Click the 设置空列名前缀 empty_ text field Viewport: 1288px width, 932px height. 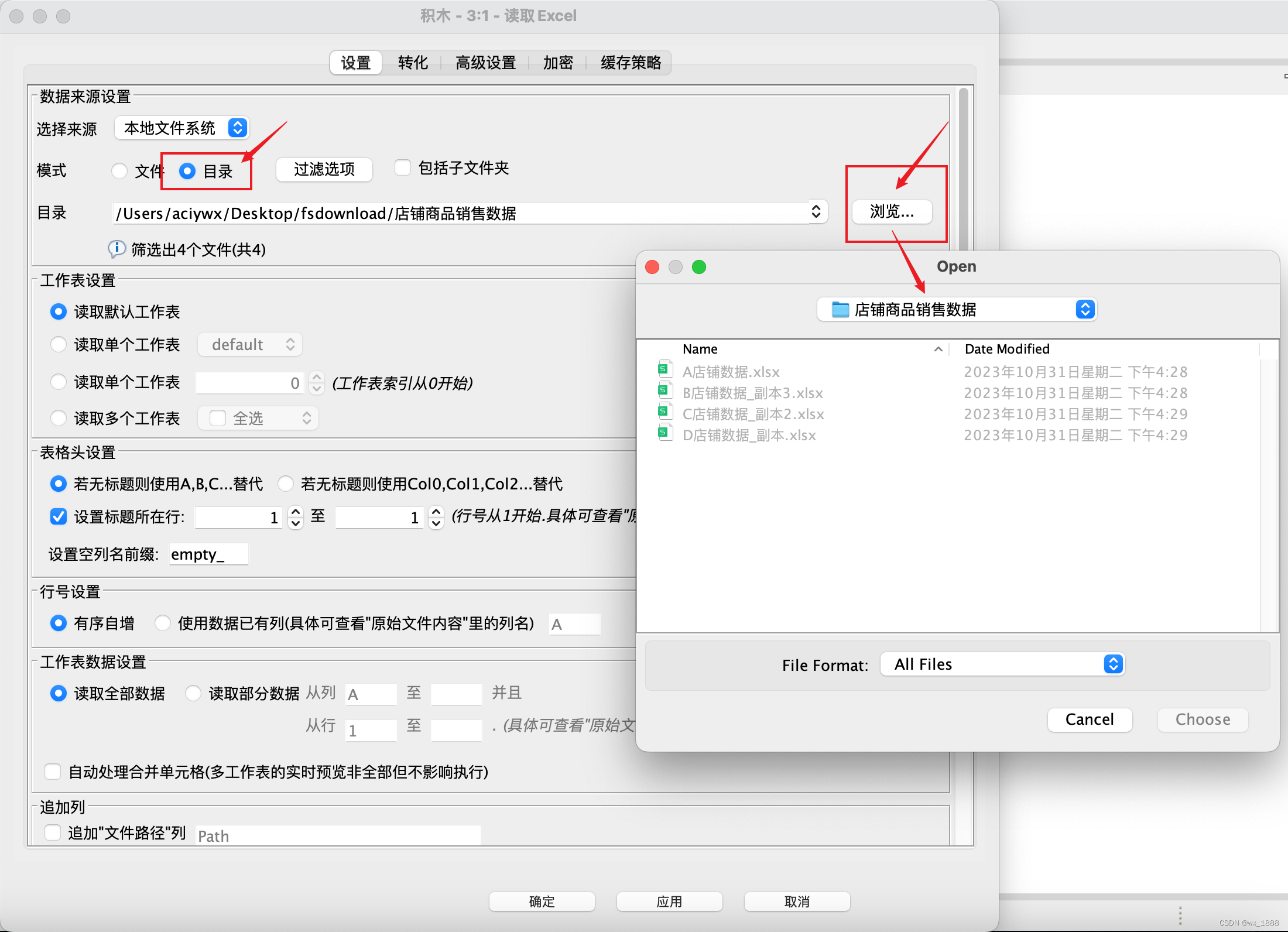[208, 554]
